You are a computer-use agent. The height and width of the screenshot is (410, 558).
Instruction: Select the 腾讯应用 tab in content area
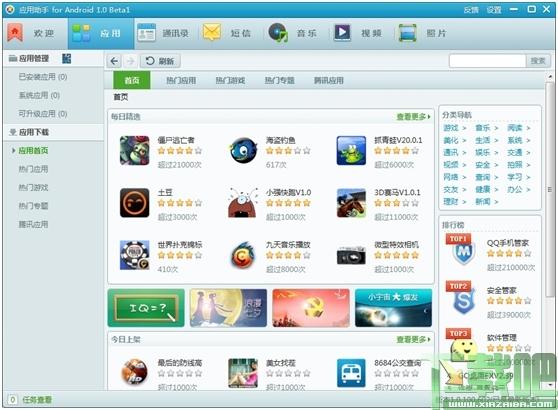click(x=328, y=80)
